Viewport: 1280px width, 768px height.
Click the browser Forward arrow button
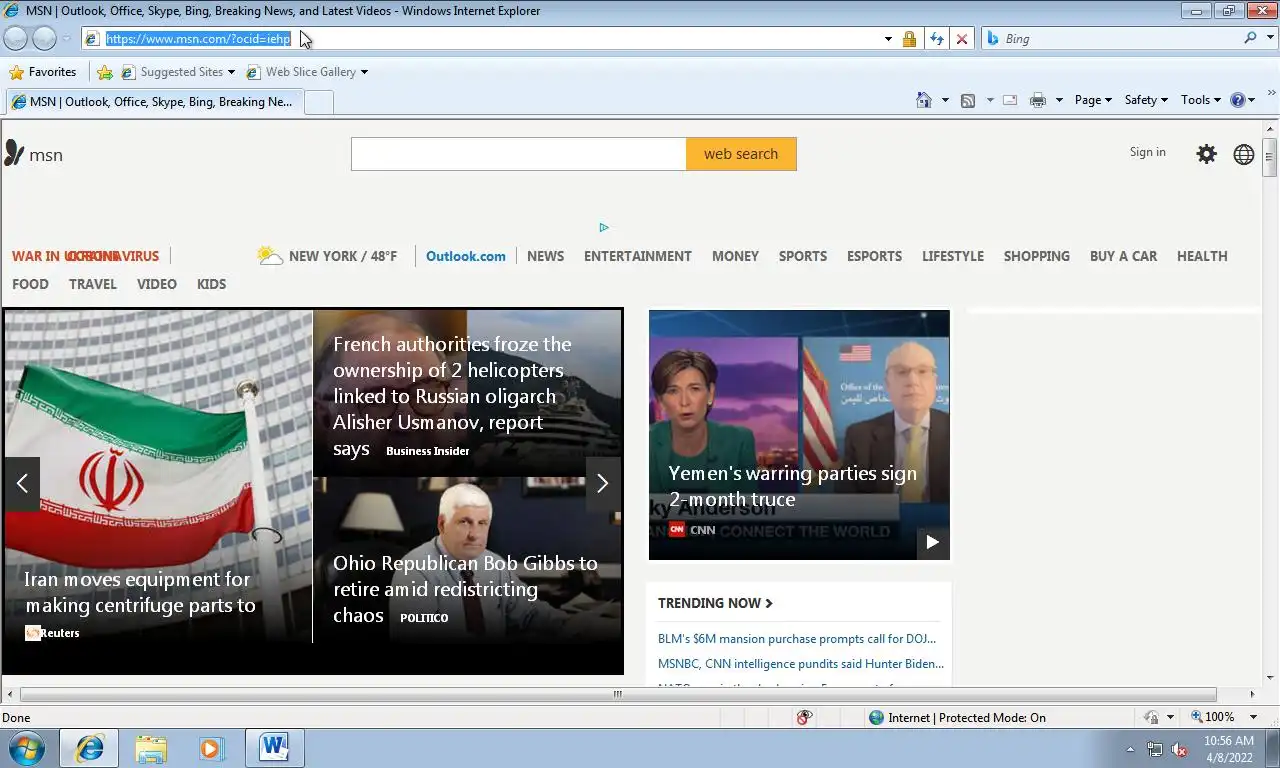tap(44, 38)
